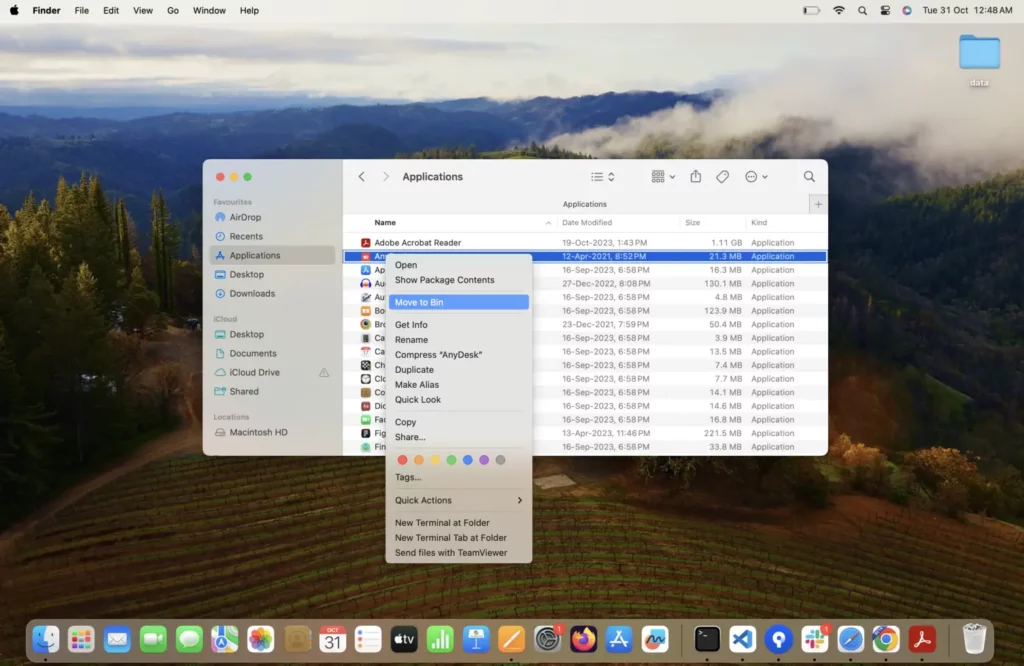The image size is (1024, 666).
Task: Open the Finder search magnifier icon
Action: 809,177
